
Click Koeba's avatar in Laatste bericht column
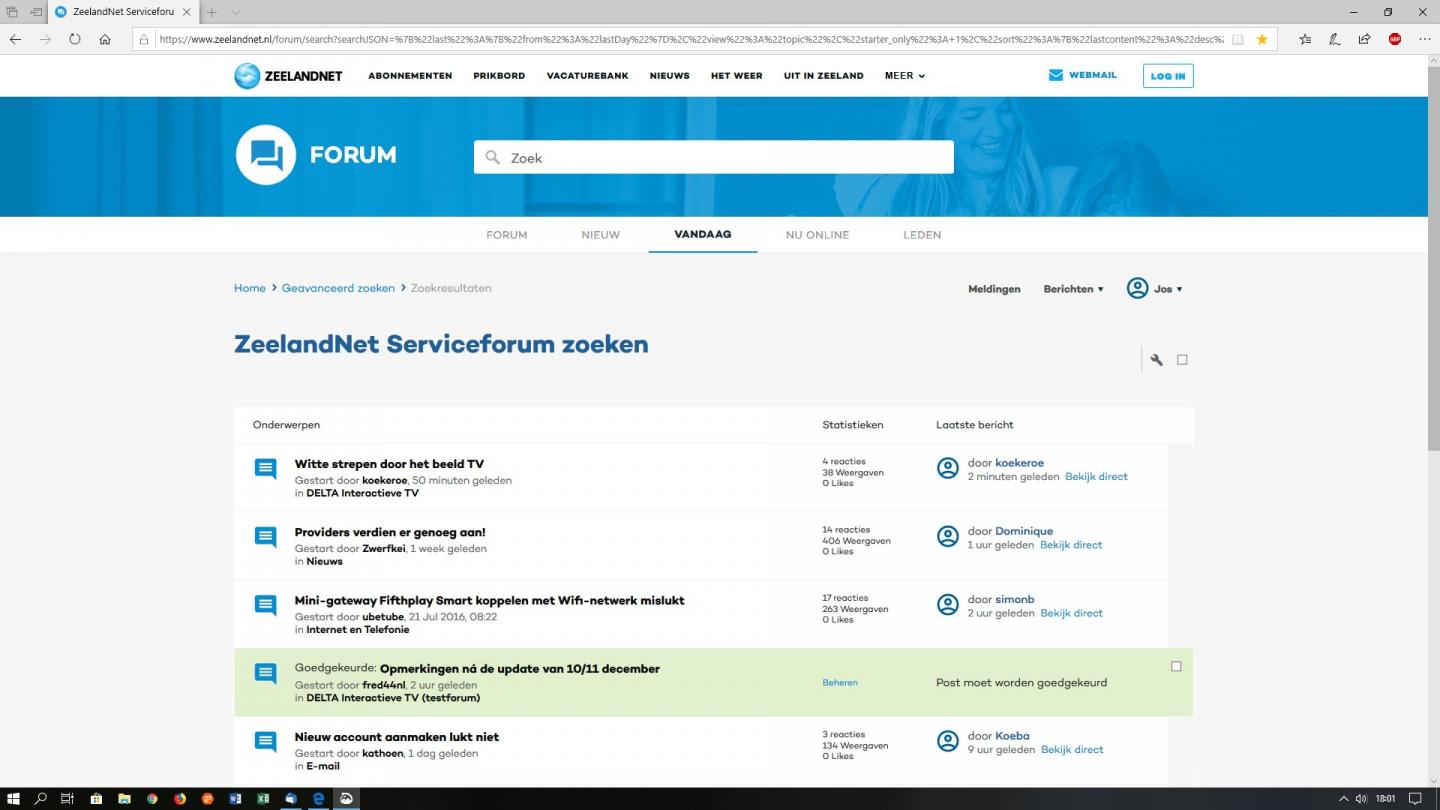coord(947,741)
